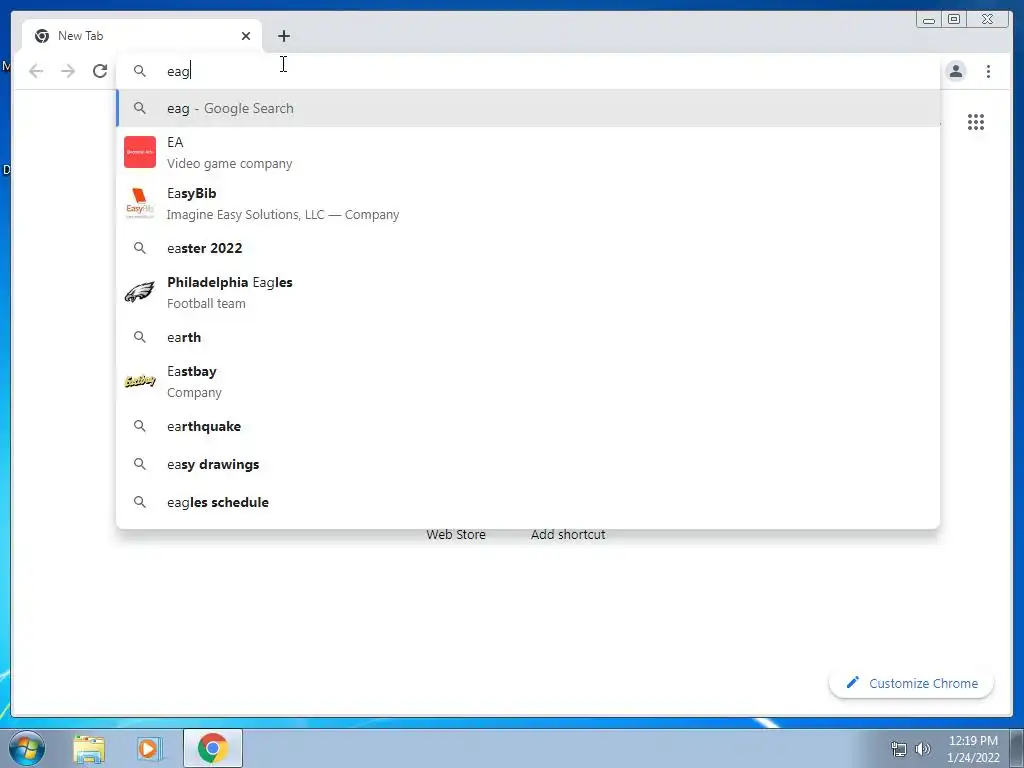This screenshot has height=768, width=1024.
Task: Click magnifier icon in the address bar
Action: point(140,71)
